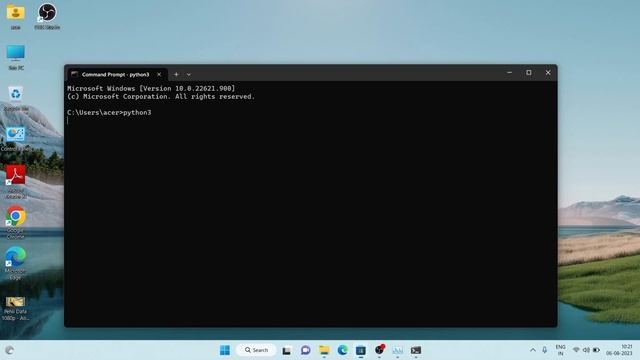Click the Microsoft Windows version line
The height and width of the screenshot is (360, 640).
(151, 89)
